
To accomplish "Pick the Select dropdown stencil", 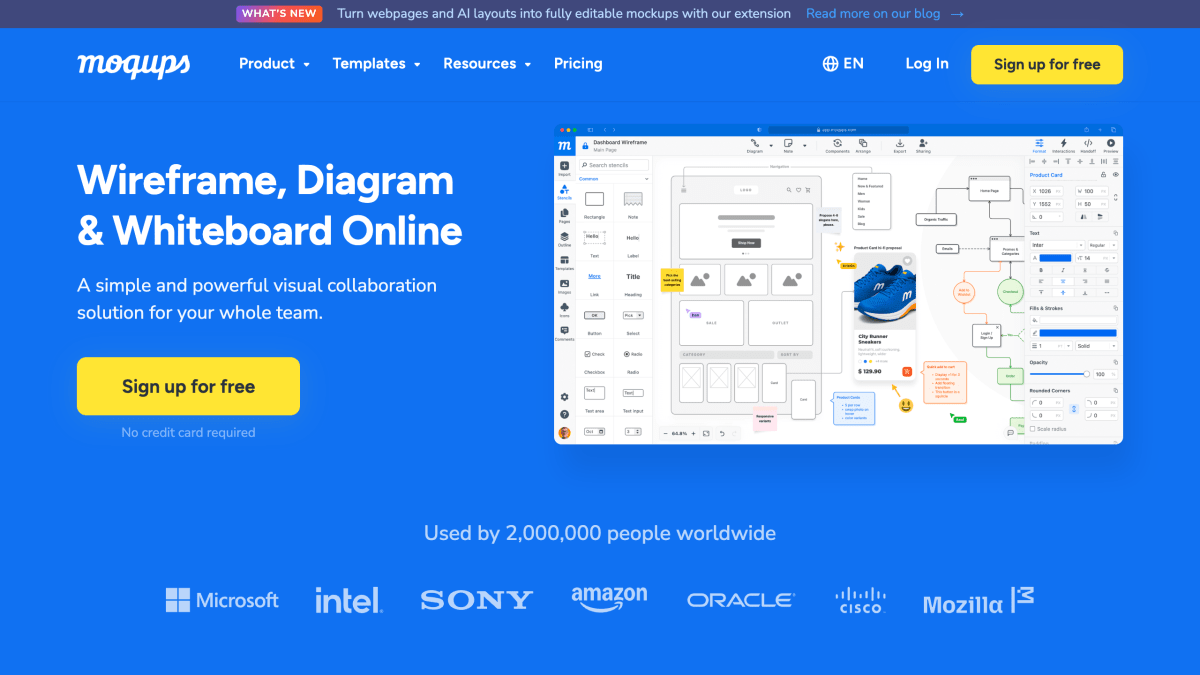I will pos(633,320).
